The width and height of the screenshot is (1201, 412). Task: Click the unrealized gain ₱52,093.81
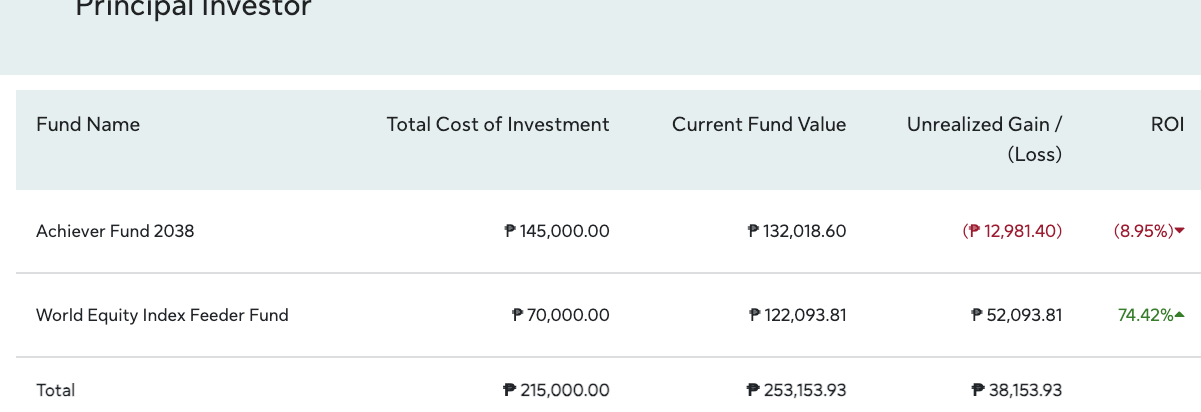(1017, 315)
